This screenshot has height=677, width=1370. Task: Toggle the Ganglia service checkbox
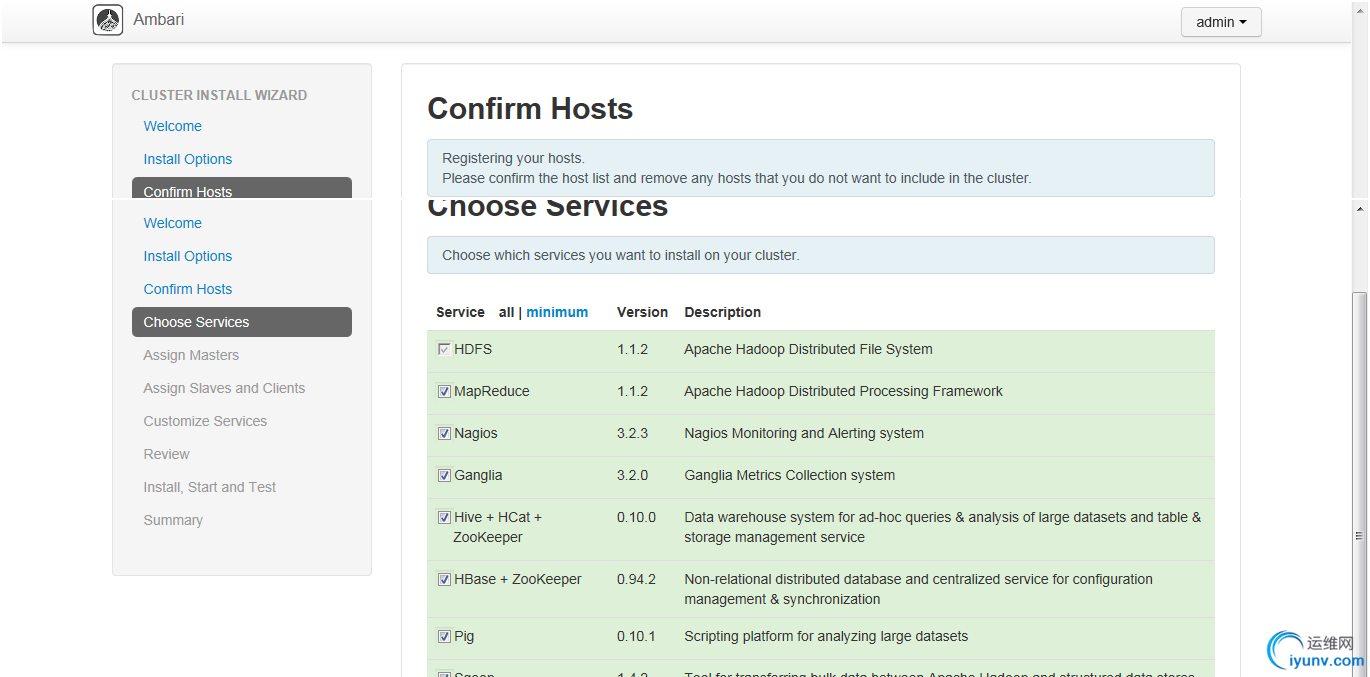pos(444,476)
